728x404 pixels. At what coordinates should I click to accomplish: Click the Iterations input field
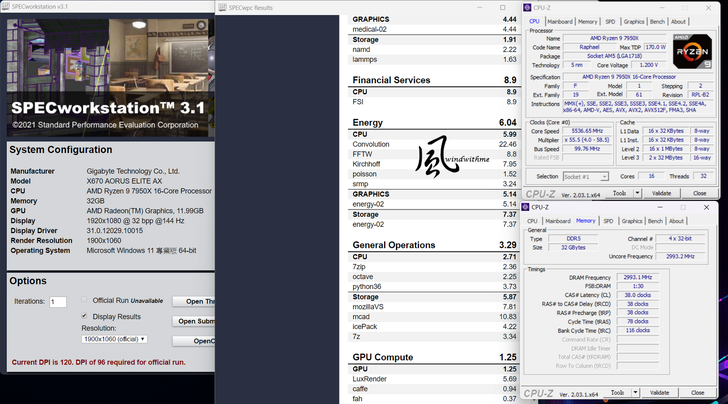coord(58,302)
